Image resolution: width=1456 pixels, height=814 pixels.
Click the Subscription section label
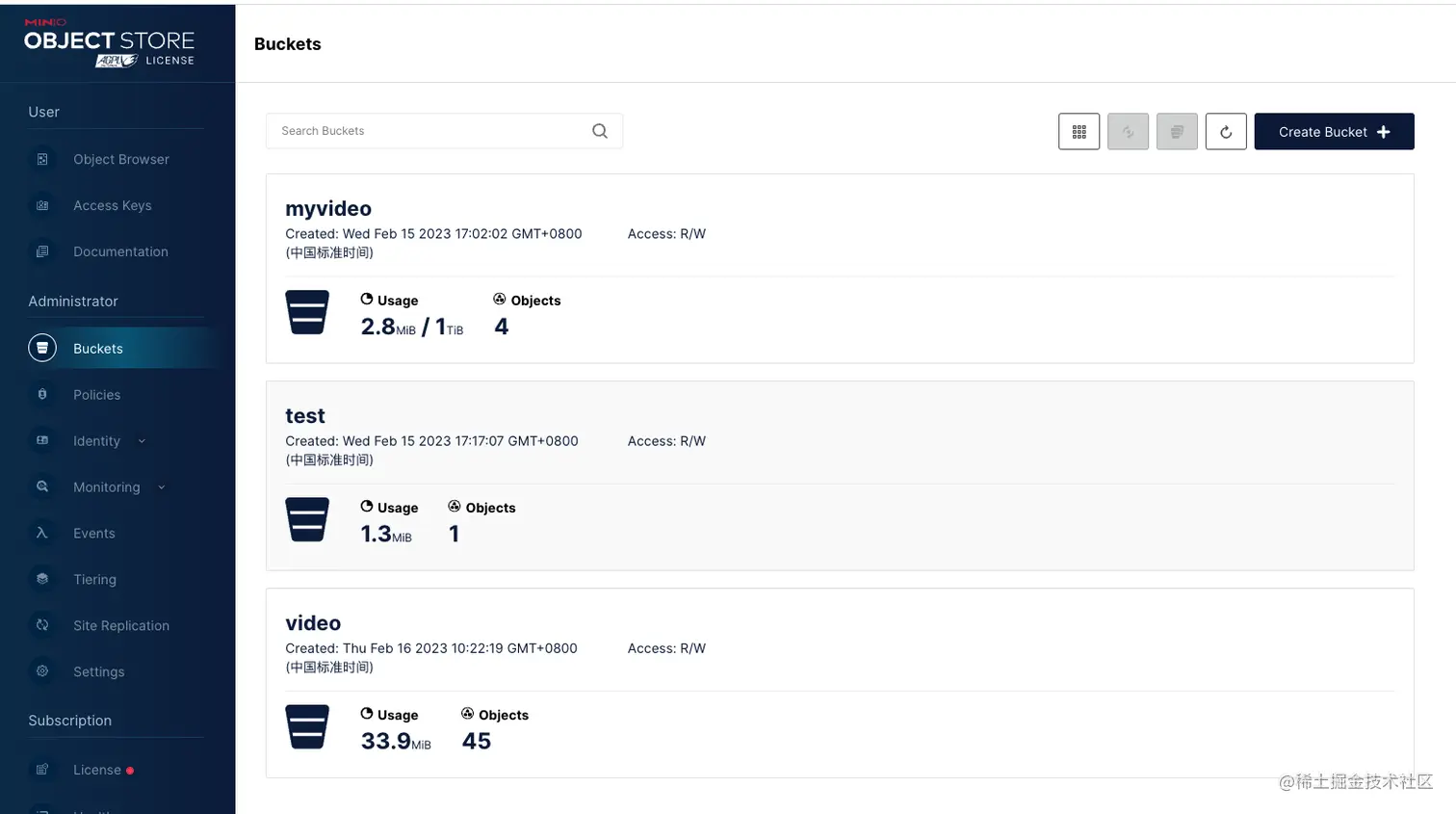point(70,721)
